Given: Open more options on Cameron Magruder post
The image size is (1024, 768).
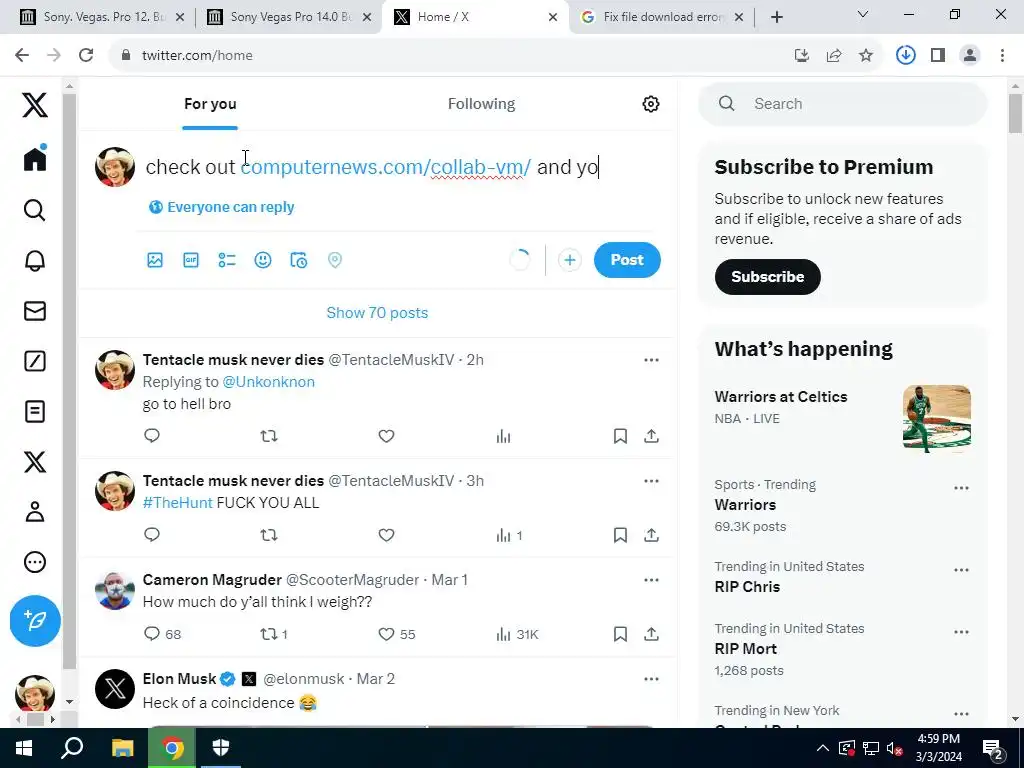Looking at the screenshot, I should tap(651, 580).
